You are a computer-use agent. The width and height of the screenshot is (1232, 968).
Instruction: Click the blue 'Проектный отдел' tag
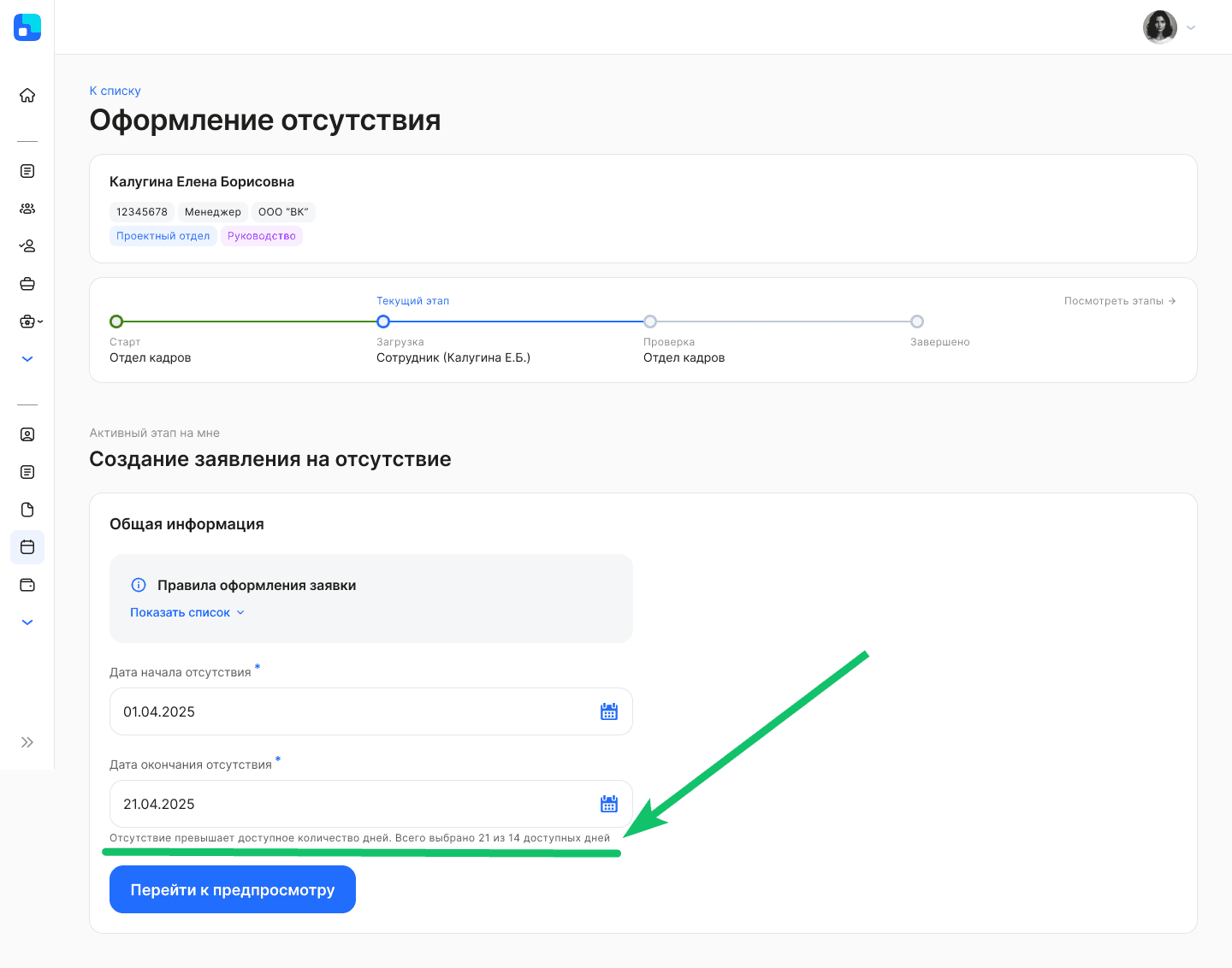pyautogui.click(x=163, y=236)
